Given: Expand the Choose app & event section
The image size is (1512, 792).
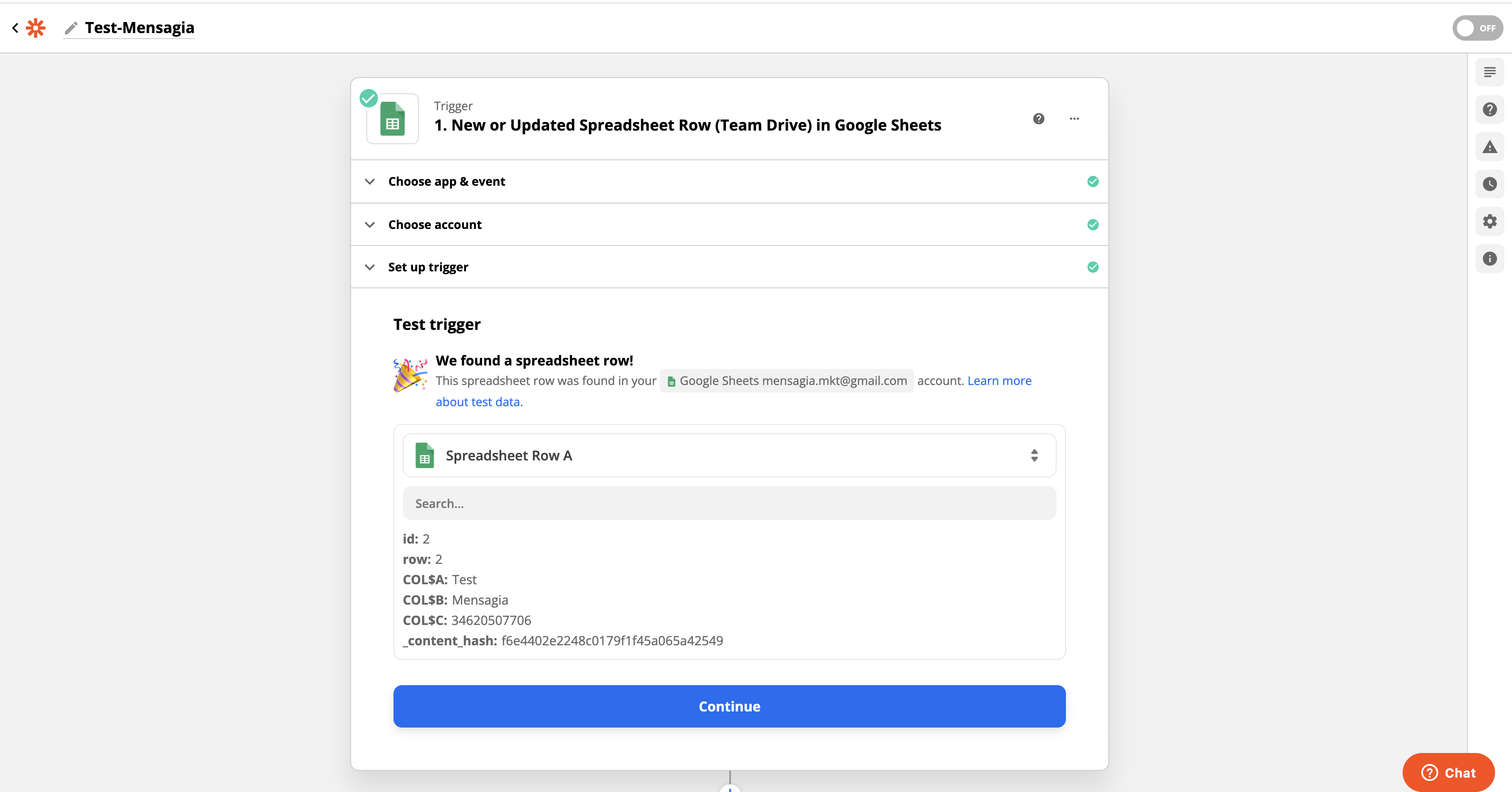Looking at the screenshot, I should point(446,181).
